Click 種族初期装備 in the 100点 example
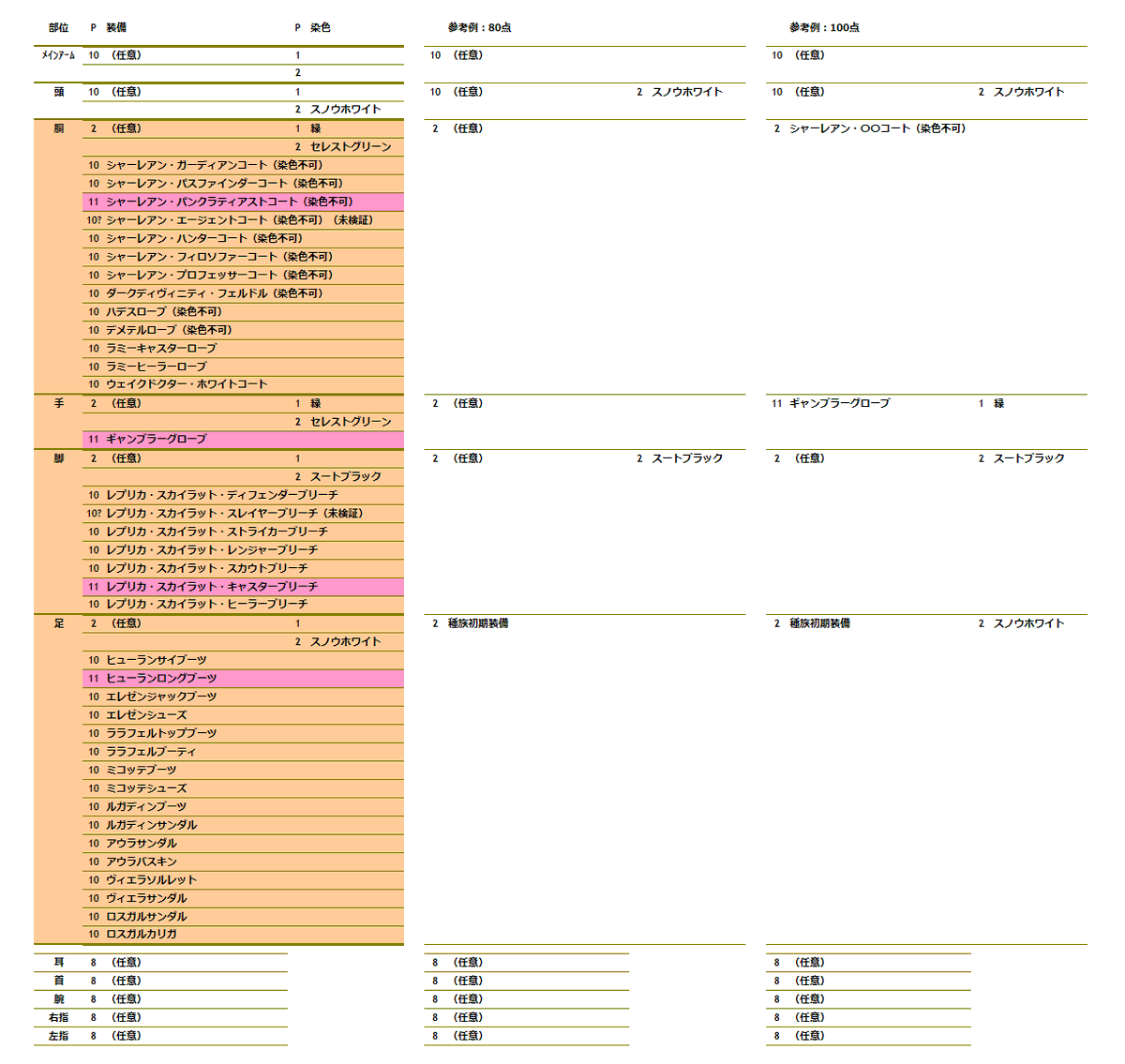Screen dimensions: 1125x1064 tap(819, 623)
